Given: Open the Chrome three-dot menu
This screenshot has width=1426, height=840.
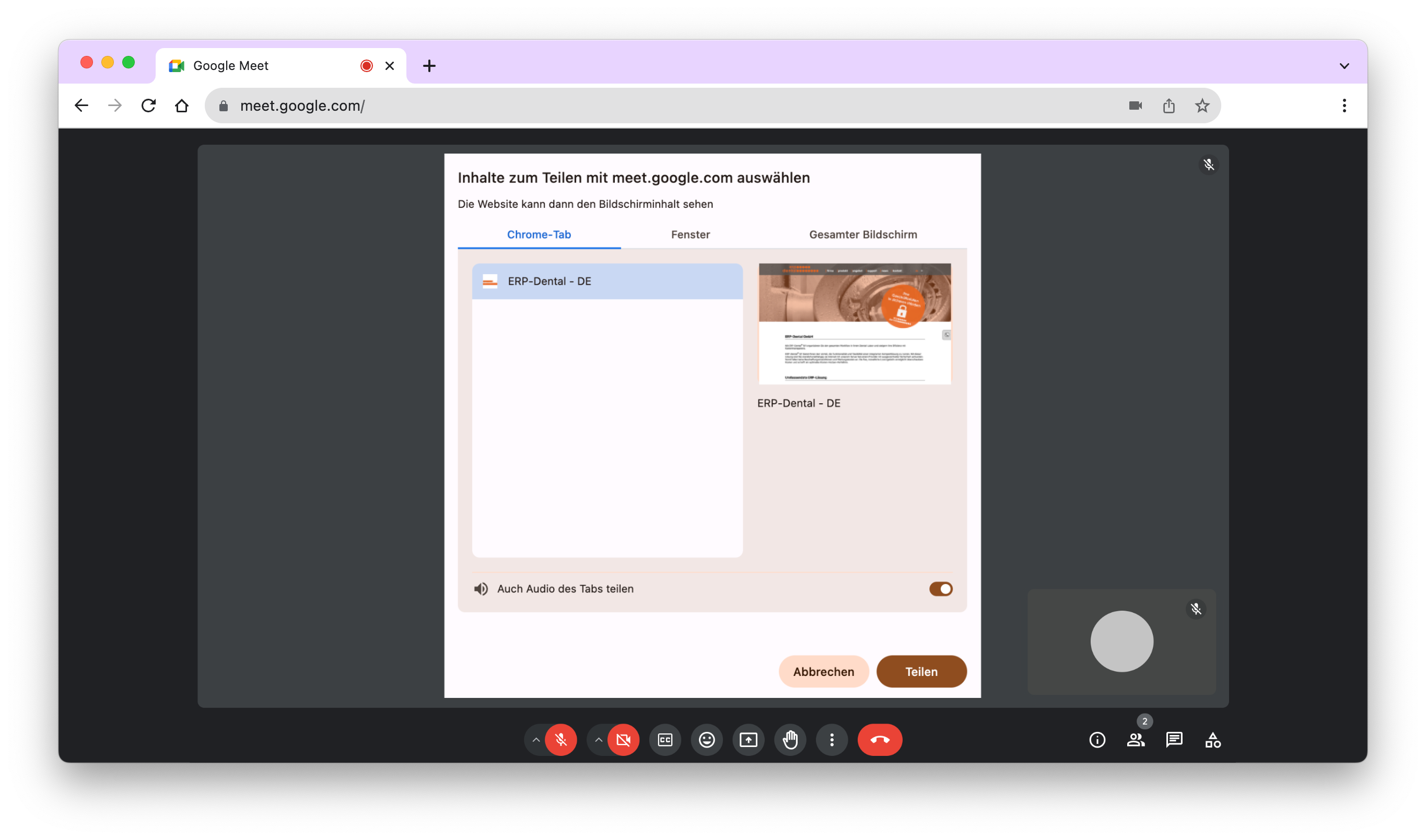Looking at the screenshot, I should (x=1344, y=106).
